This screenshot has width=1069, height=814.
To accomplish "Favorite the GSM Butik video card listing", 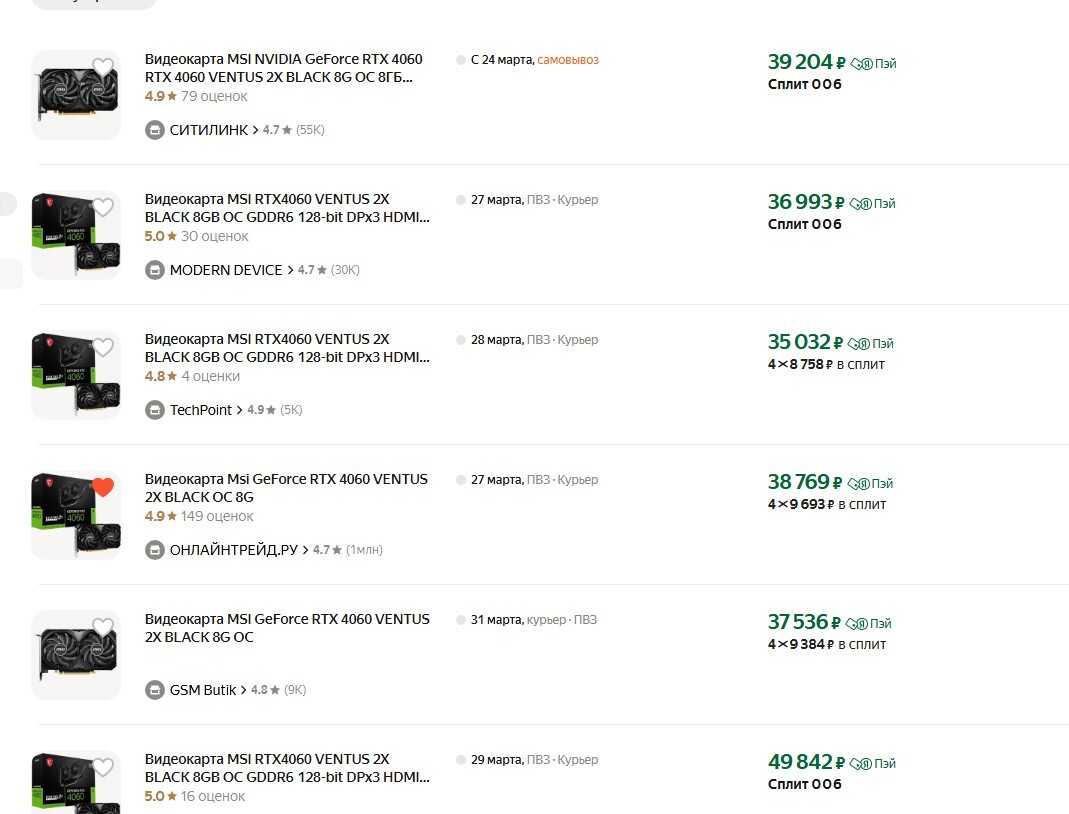I will (102, 628).
